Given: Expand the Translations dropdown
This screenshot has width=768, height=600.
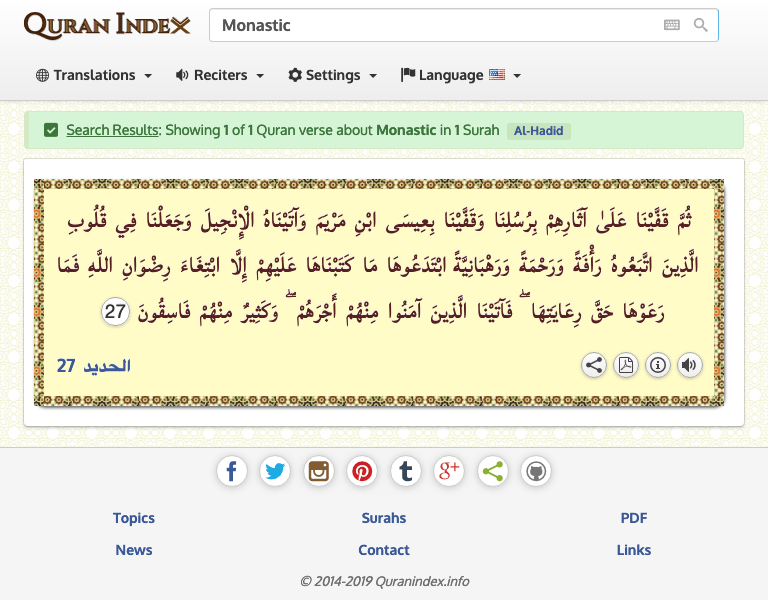Looking at the screenshot, I should pyautogui.click(x=94, y=75).
